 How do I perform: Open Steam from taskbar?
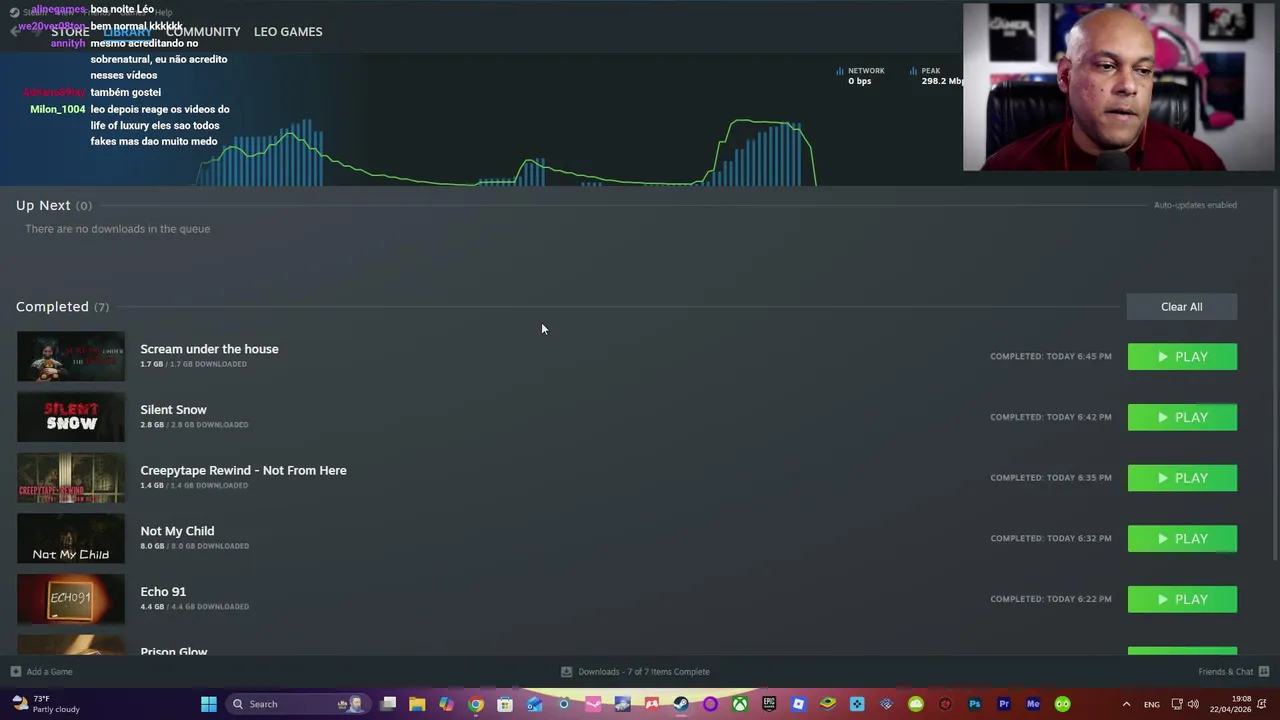tap(681, 704)
